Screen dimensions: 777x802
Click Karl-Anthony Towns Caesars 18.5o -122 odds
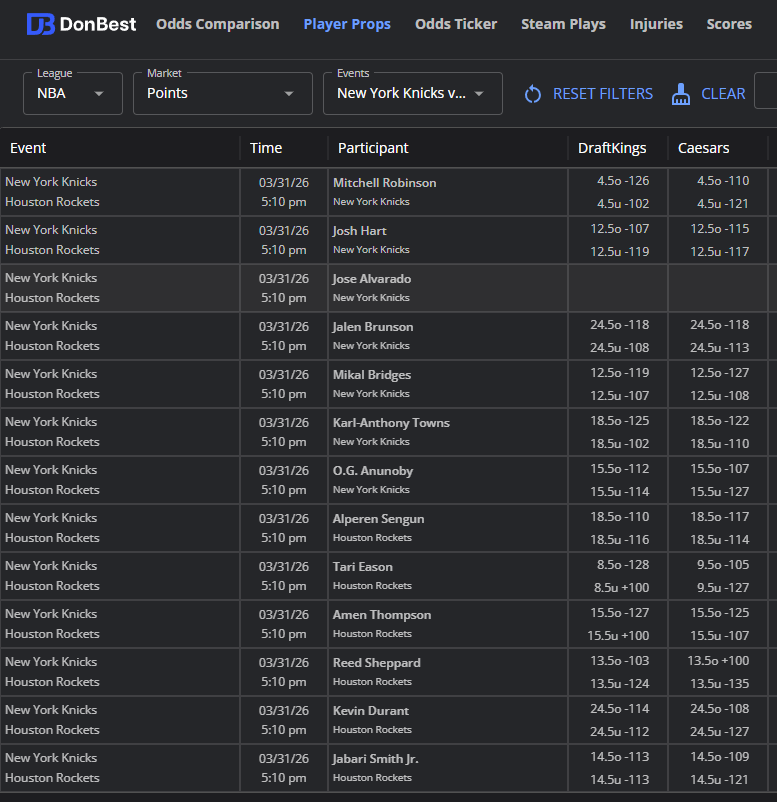click(720, 421)
